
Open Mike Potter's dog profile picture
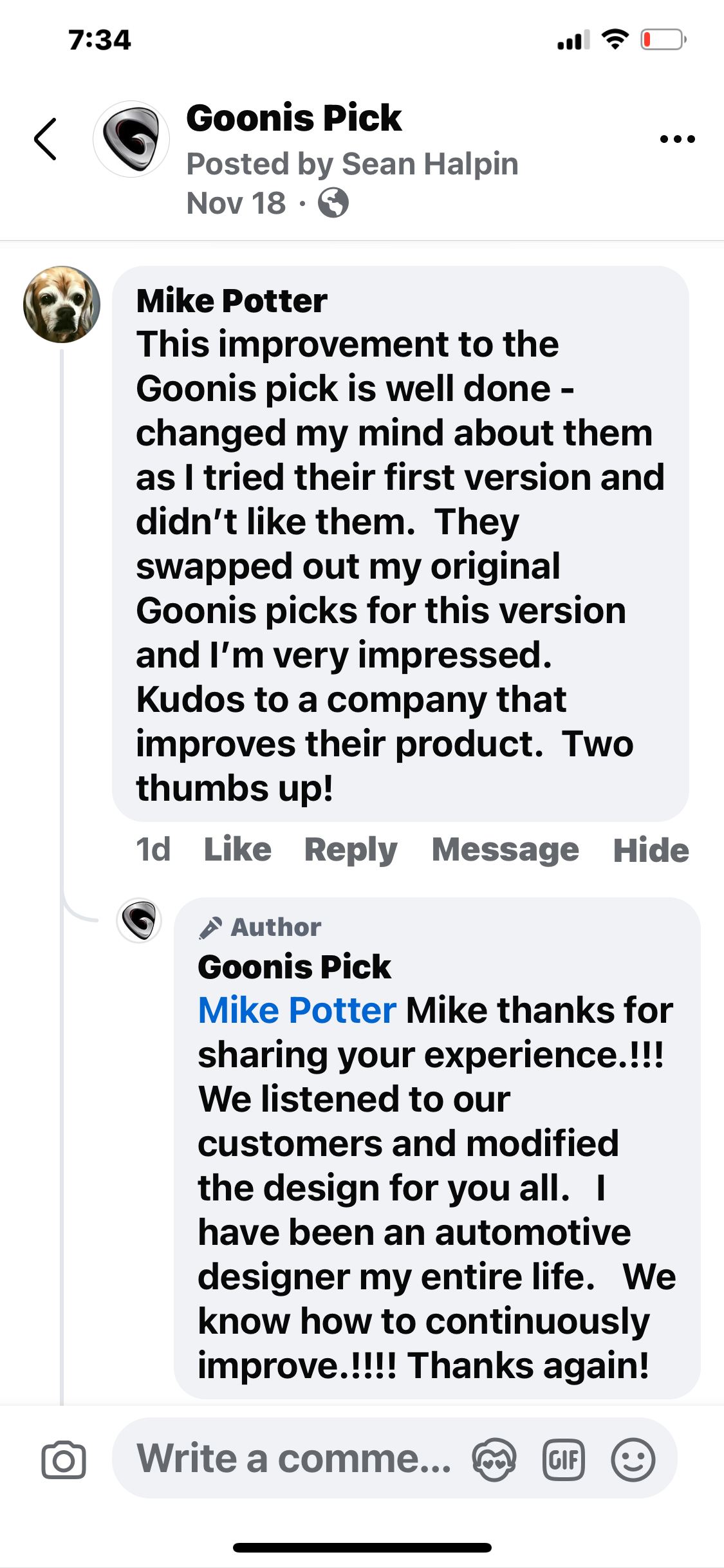[62, 304]
